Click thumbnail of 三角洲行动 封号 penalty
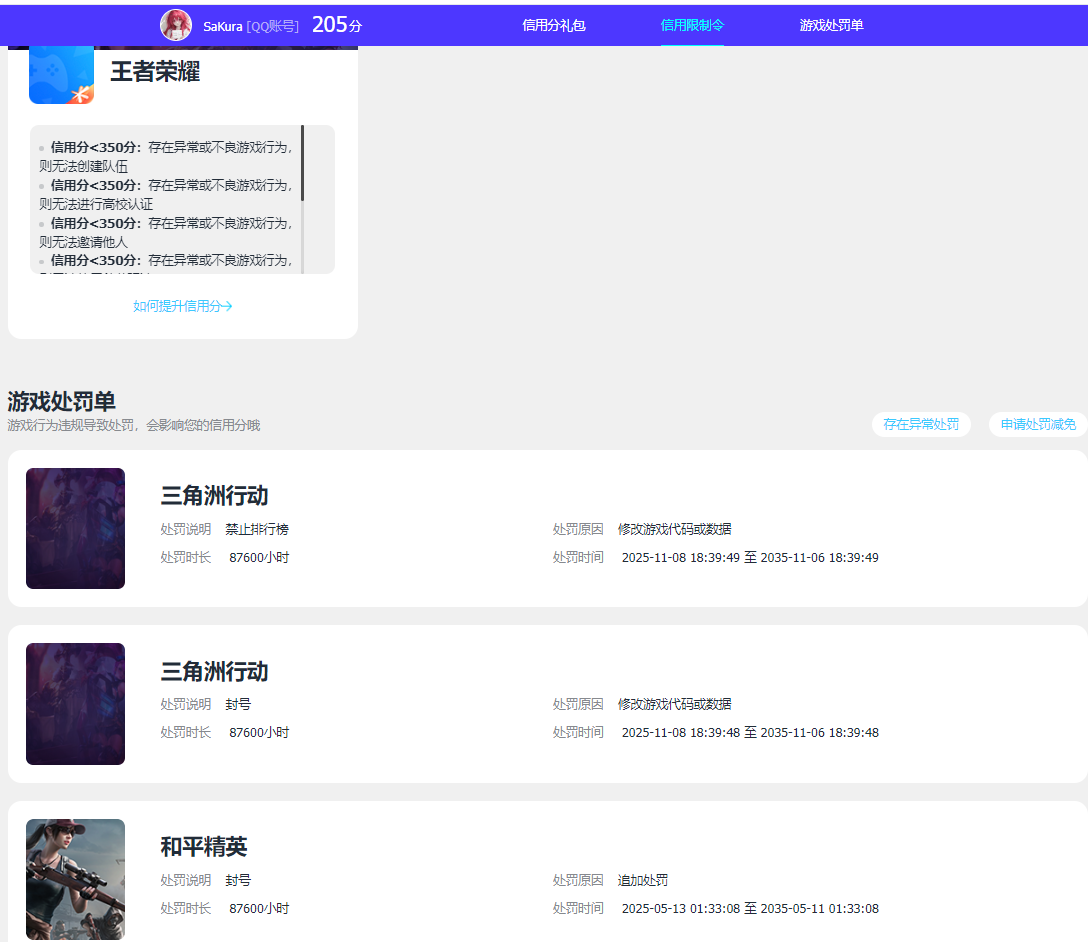Viewport: 1088px width, 942px height. pyautogui.click(x=75, y=704)
